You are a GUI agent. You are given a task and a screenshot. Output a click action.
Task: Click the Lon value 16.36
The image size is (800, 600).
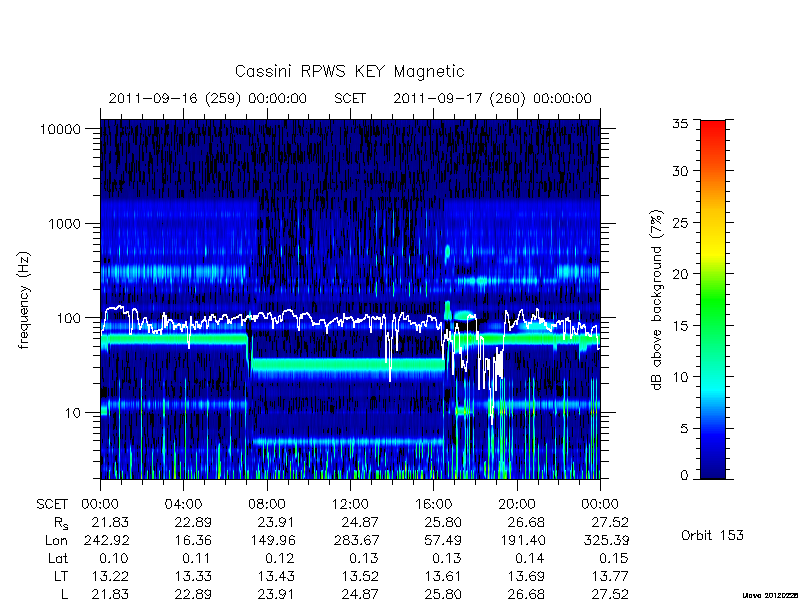(193, 540)
